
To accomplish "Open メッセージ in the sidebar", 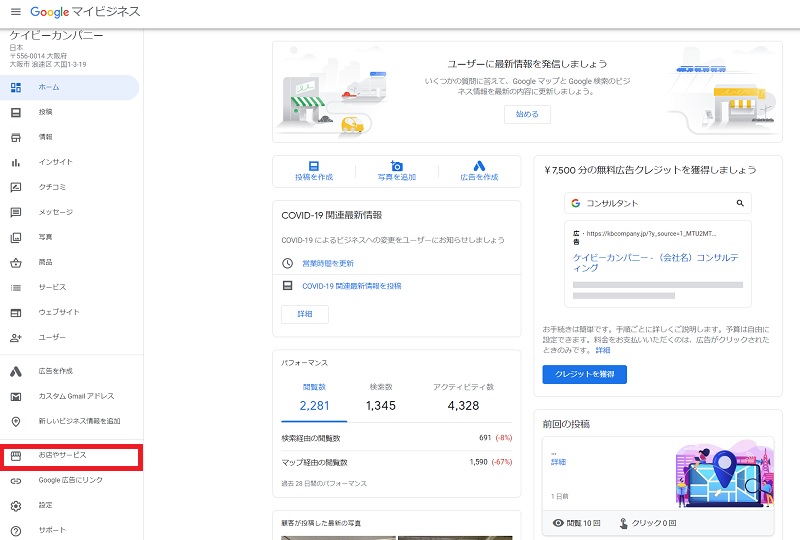I will (69, 212).
